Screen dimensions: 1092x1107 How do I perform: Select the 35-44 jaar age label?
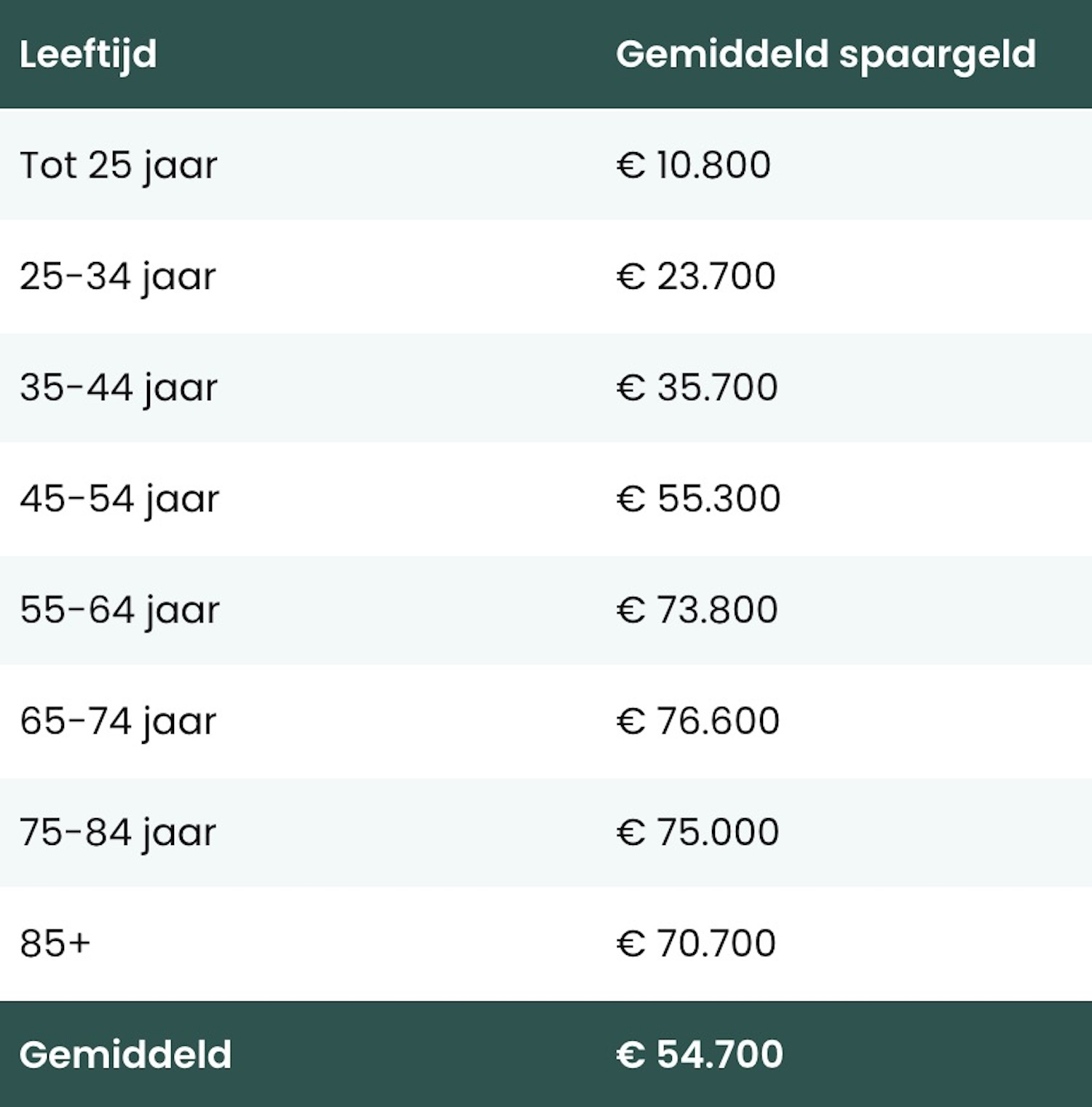coord(119,387)
